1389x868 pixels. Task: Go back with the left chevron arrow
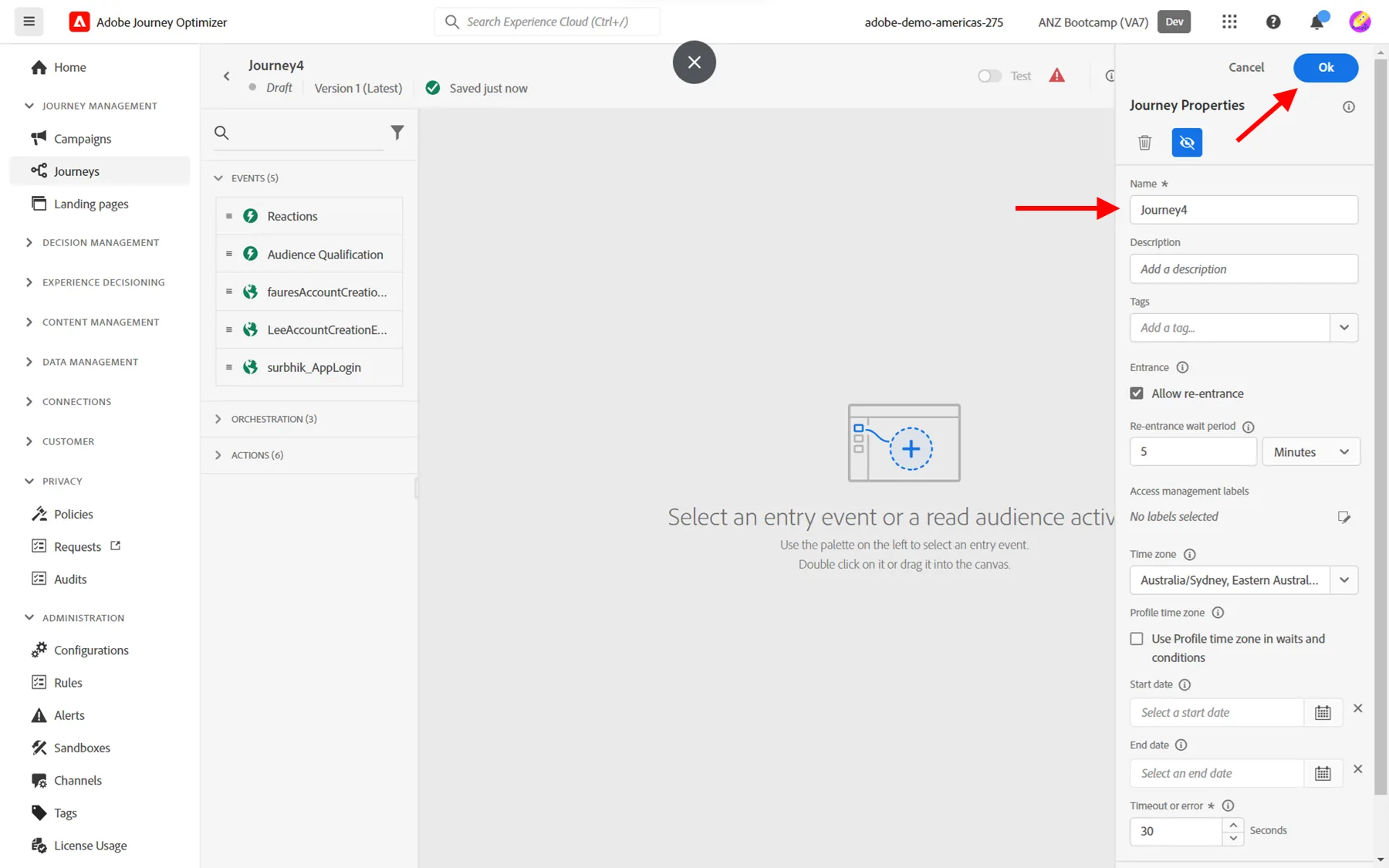[226, 76]
